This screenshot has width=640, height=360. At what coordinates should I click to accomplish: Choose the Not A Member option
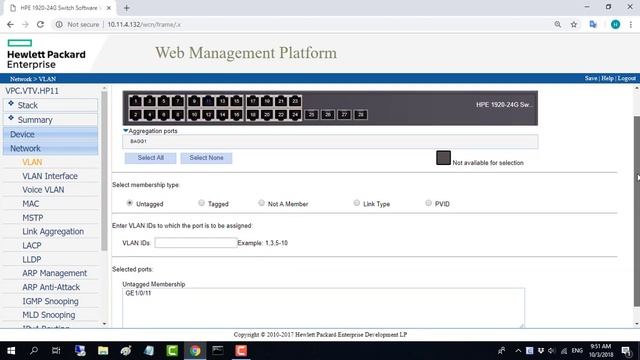(x=261, y=203)
